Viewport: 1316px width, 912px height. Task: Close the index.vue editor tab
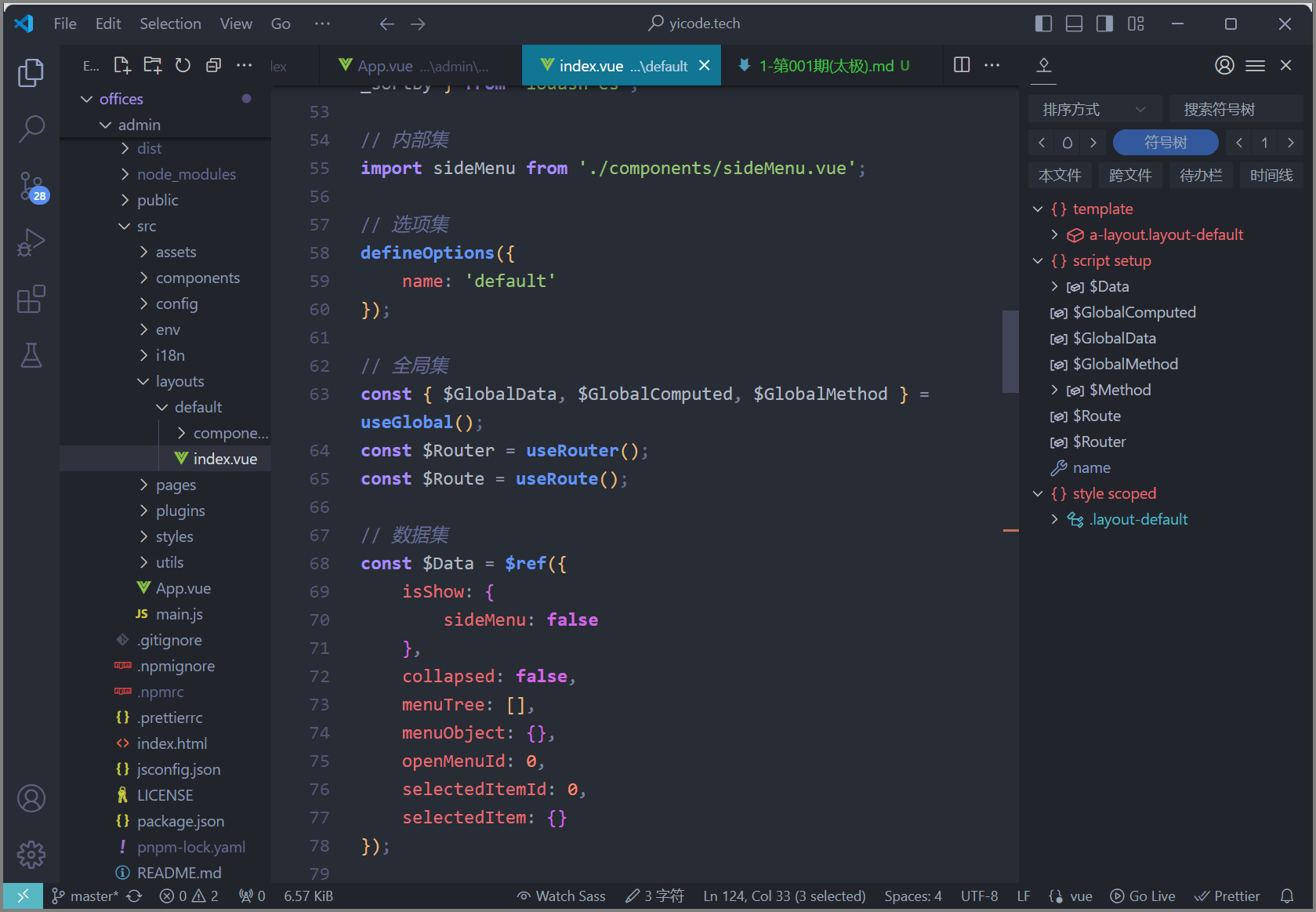705,65
